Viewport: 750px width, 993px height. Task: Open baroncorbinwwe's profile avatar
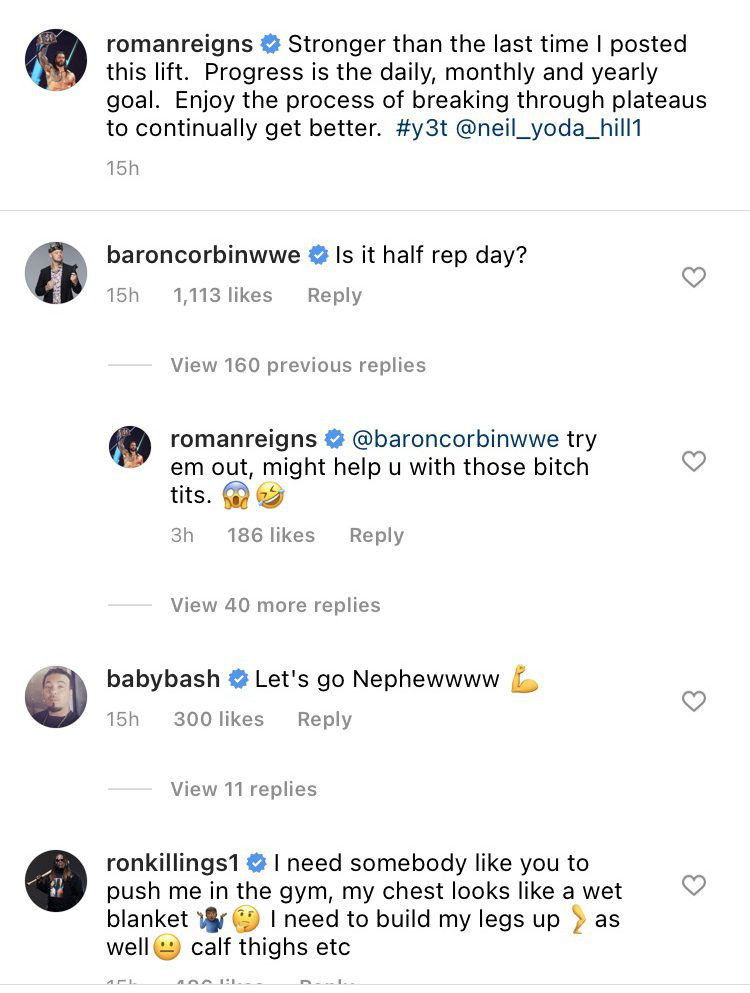(55, 272)
